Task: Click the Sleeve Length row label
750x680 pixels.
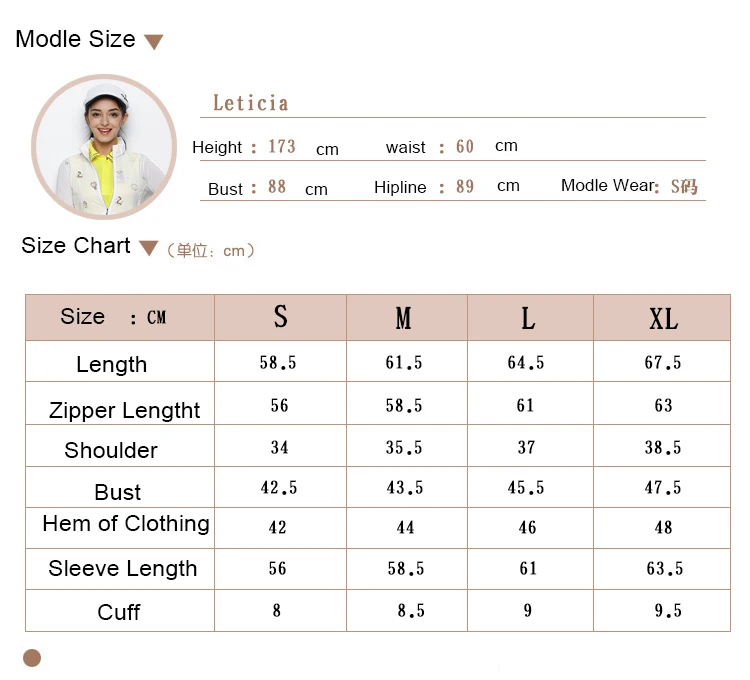Action: pyautogui.click(x=123, y=569)
